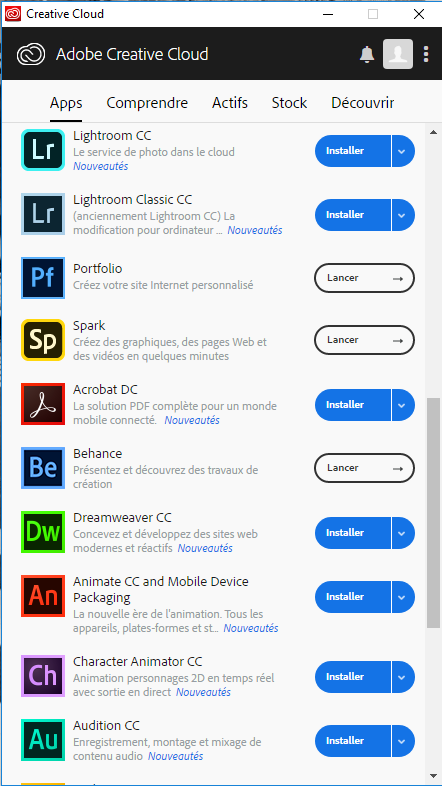
Task: Click the Acrobat DC app icon
Action: click(x=43, y=404)
